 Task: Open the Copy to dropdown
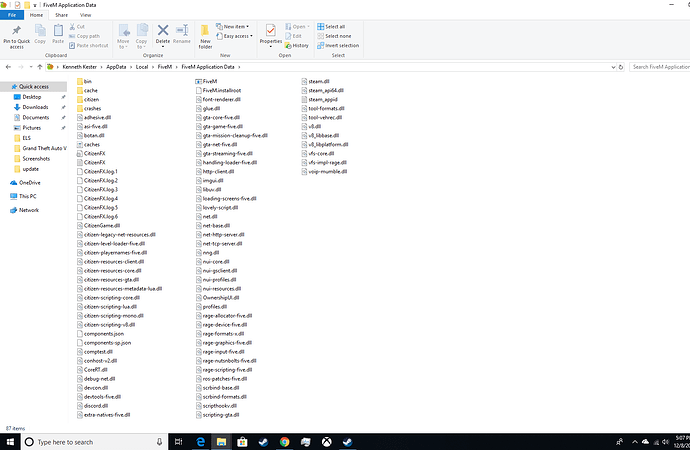coord(141,37)
